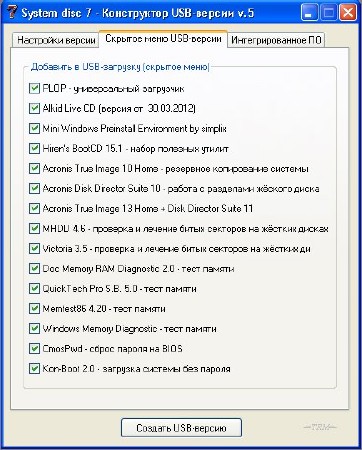Toggle the Alkid Live CD checkbox

[x=34, y=108]
